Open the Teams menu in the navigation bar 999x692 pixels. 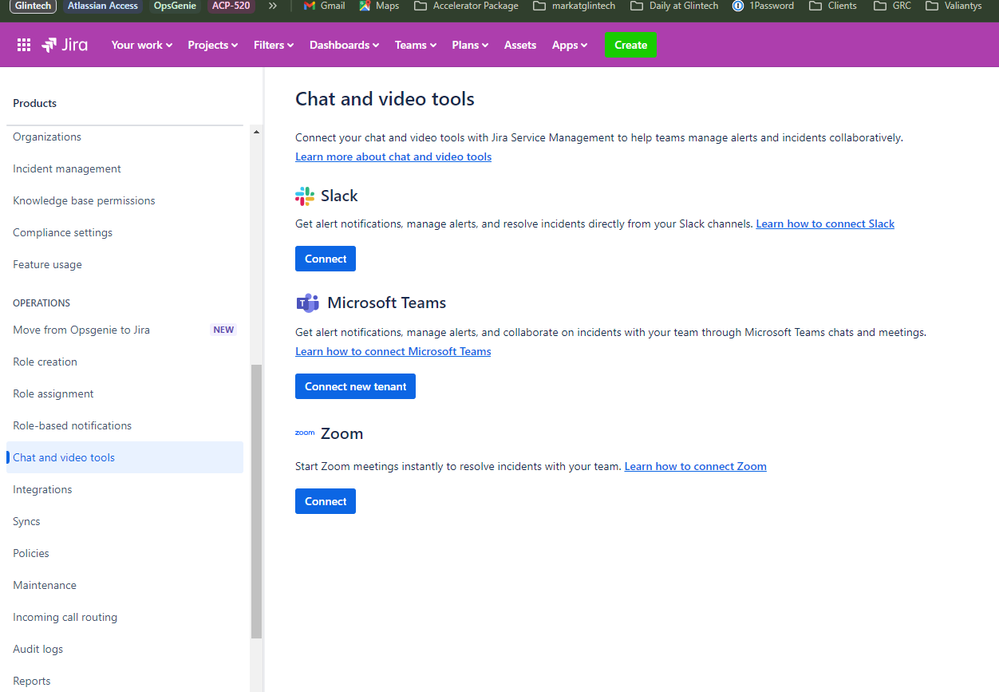[414, 45]
